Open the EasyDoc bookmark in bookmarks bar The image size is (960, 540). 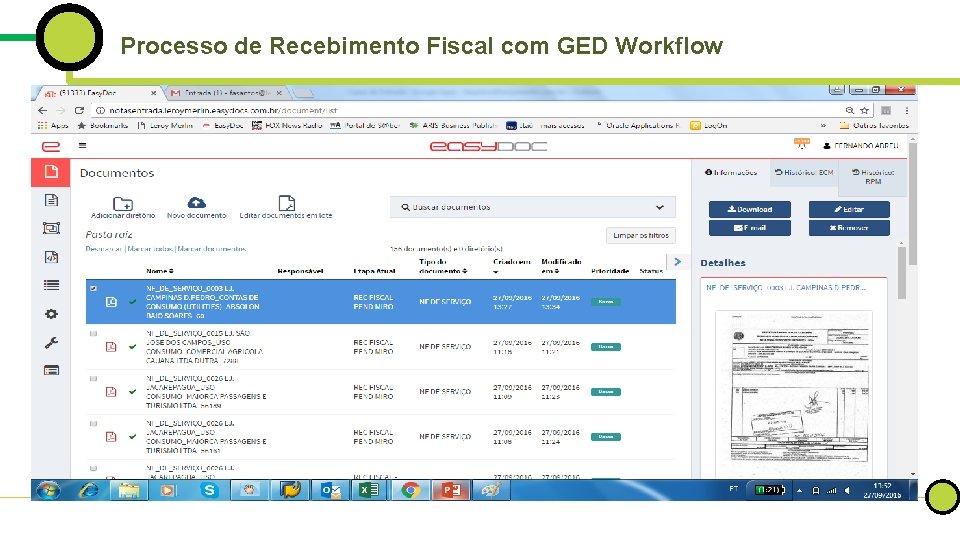pyautogui.click(x=223, y=126)
